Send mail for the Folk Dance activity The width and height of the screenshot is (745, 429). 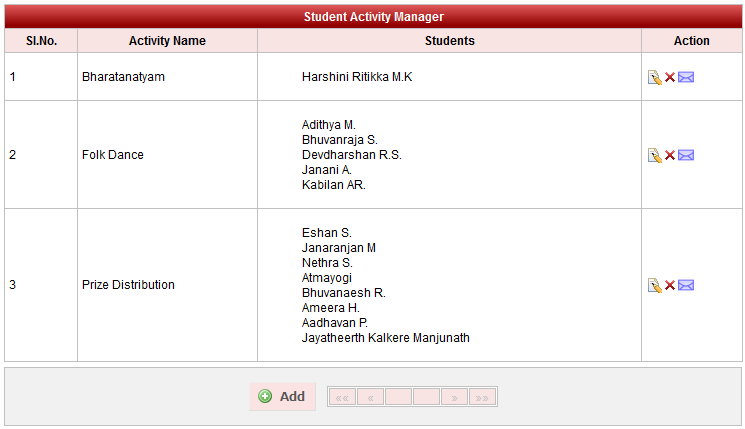pyautogui.click(x=686, y=155)
